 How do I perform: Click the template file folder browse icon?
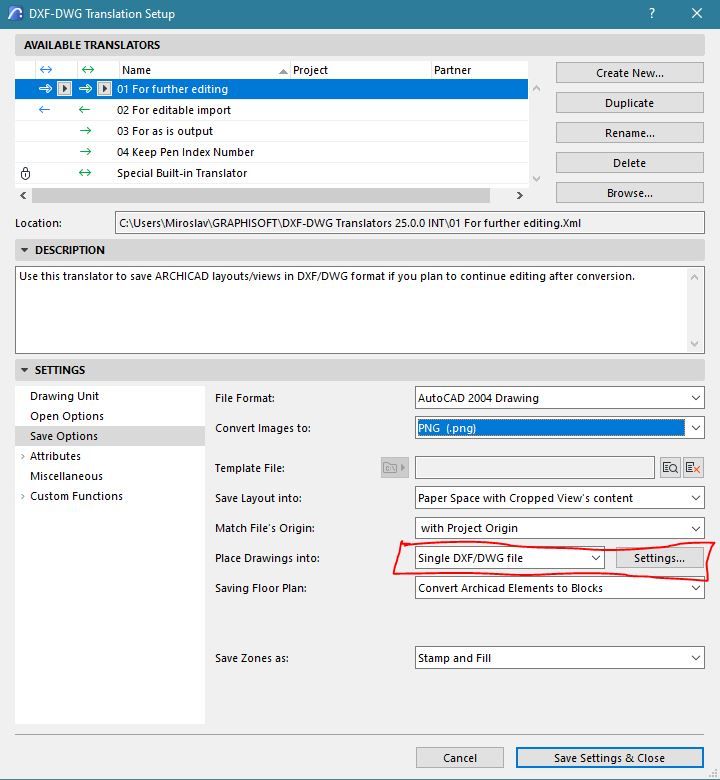(395, 468)
